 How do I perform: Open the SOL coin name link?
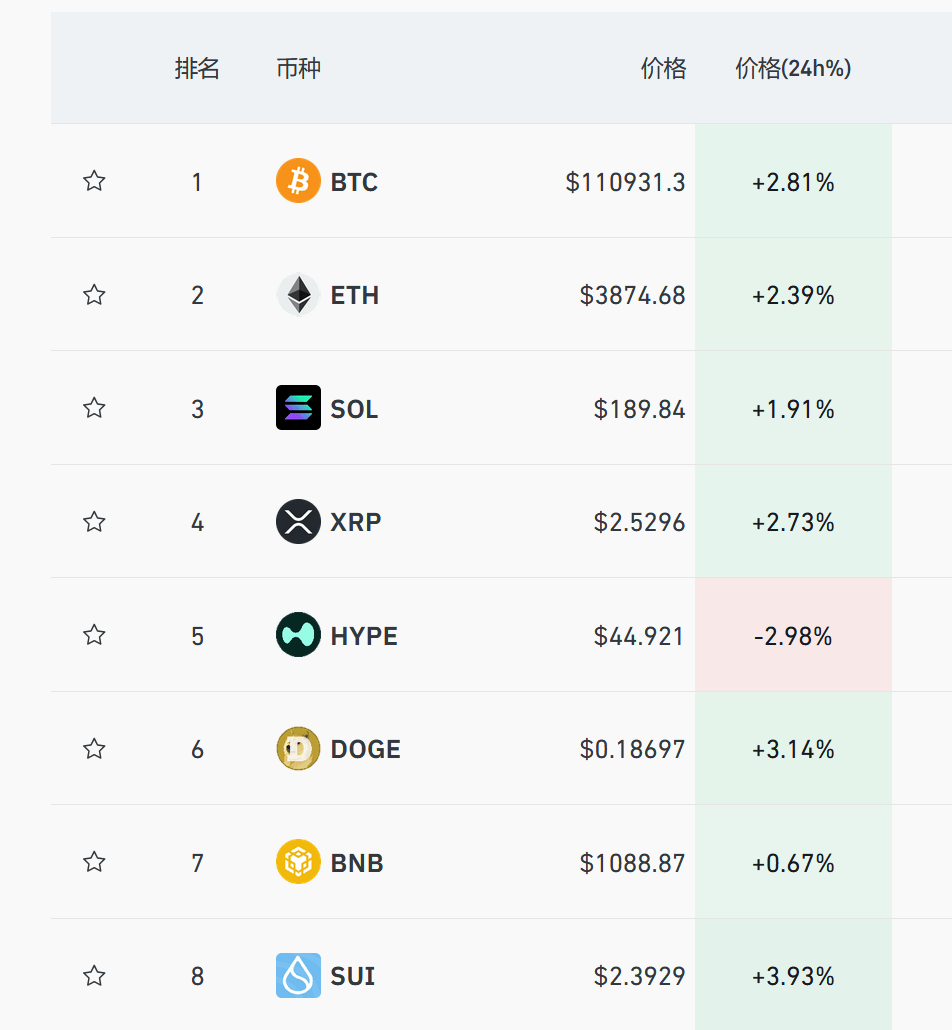click(354, 409)
